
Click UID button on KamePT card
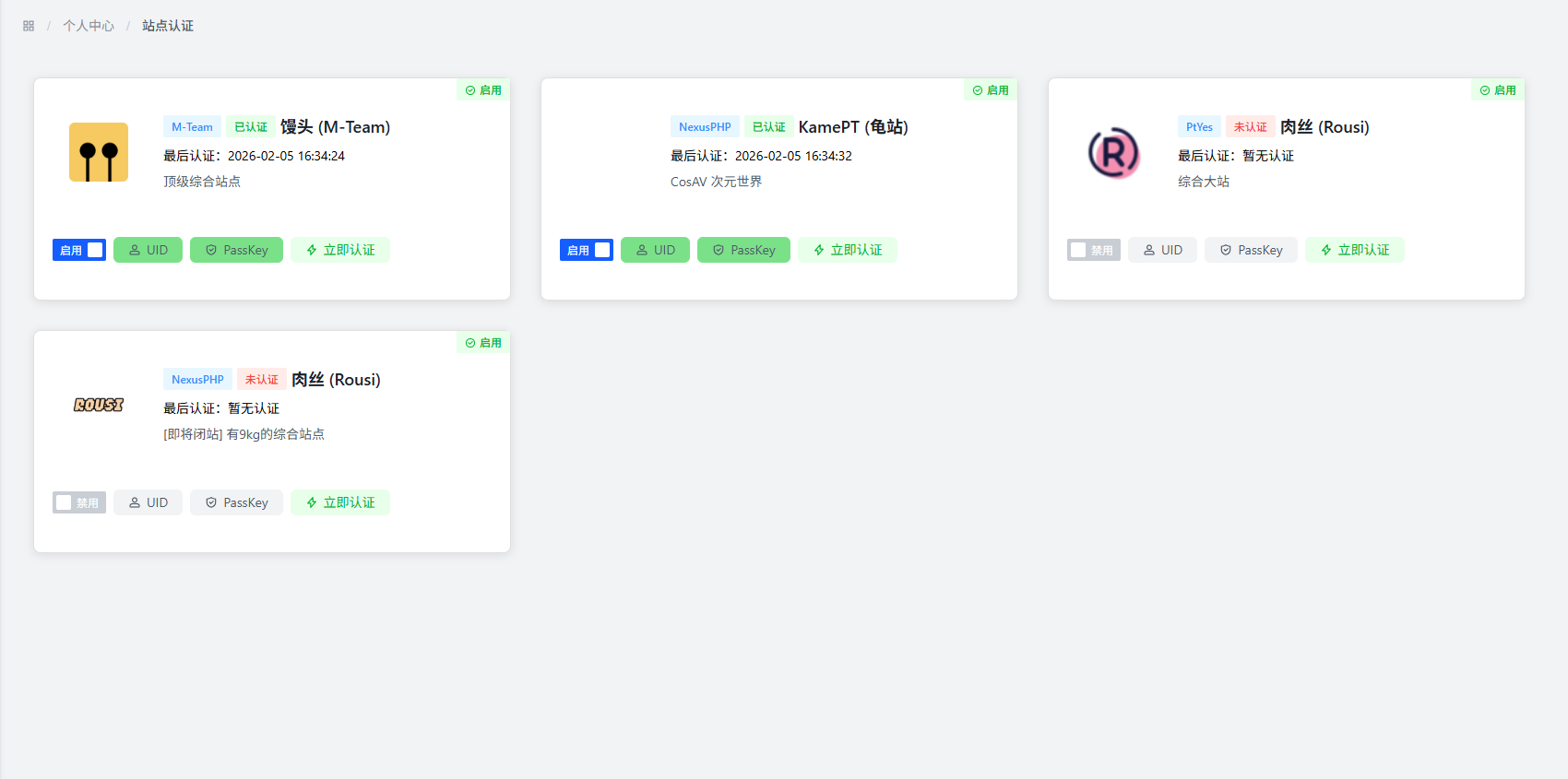pyautogui.click(x=655, y=250)
